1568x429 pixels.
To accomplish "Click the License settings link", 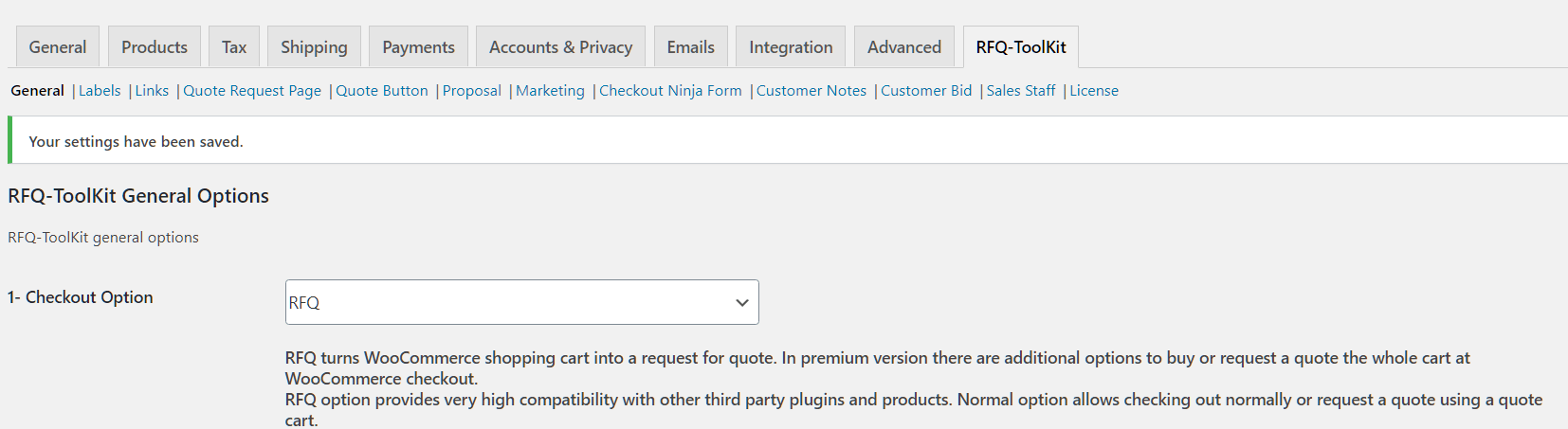I will 1094,91.
